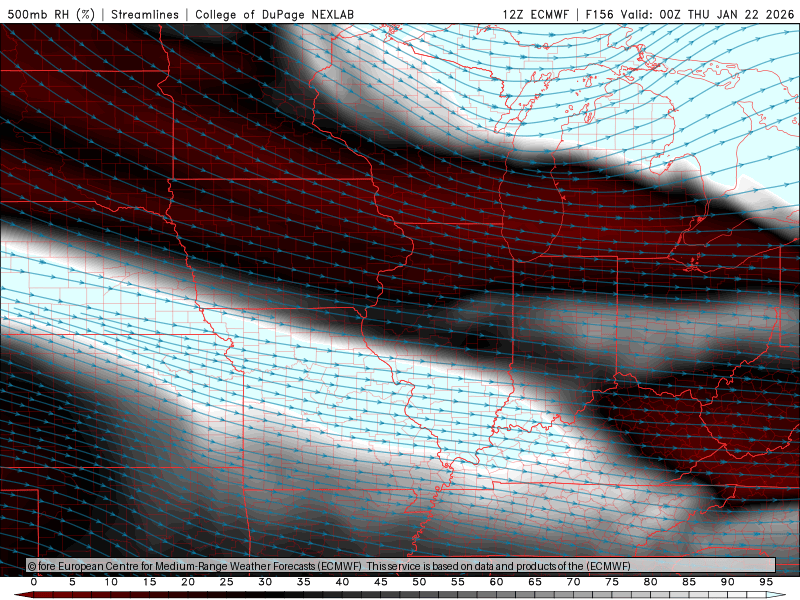The width and height of the screenshot is (800, 600).
Task: Click the '500mb RH (%)' title text
Action: [51, 14]
